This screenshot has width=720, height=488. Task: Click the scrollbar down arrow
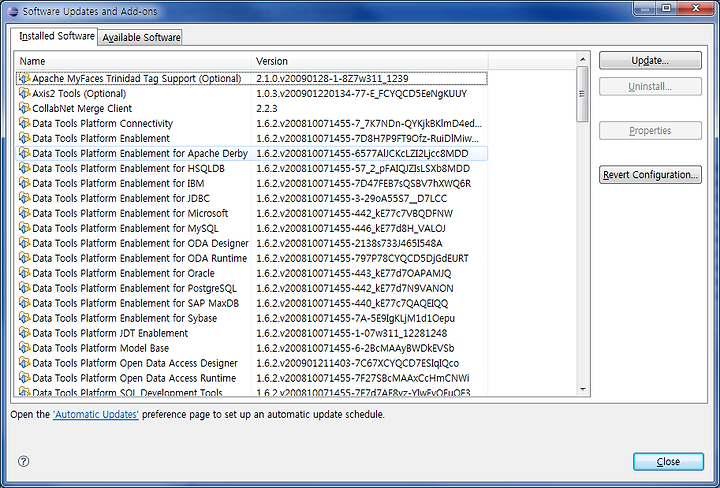click(x=583, y=389)
